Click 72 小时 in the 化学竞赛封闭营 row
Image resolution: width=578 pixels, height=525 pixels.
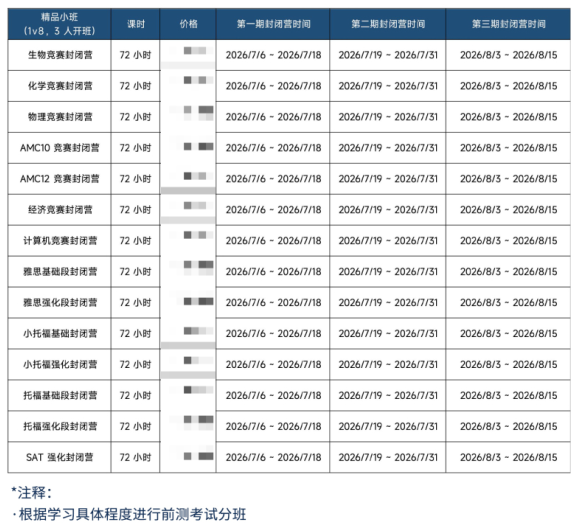click(x=135, y=86)
